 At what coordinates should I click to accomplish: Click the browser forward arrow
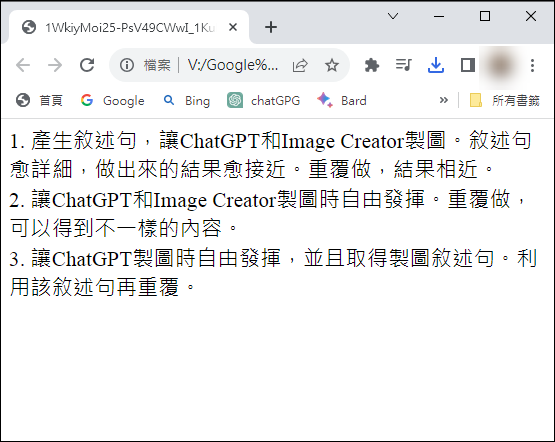[55, 65]
